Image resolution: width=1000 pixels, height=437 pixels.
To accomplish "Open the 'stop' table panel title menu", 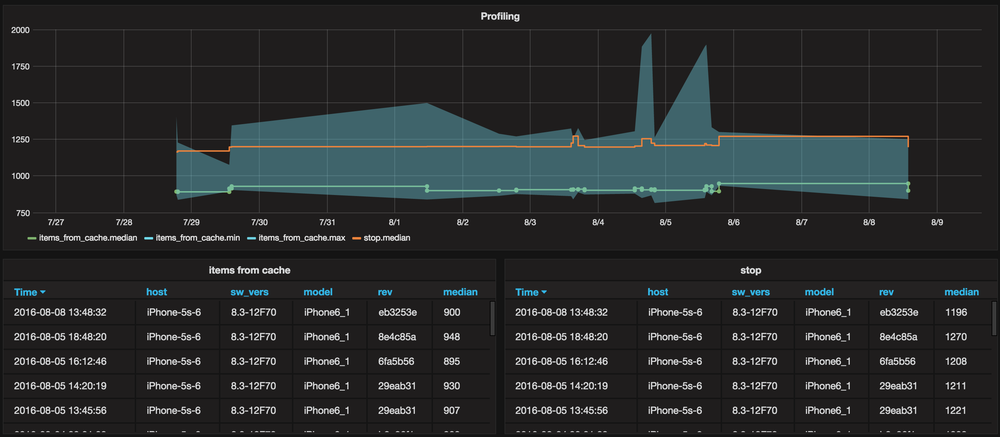I will tap(751, 270).
